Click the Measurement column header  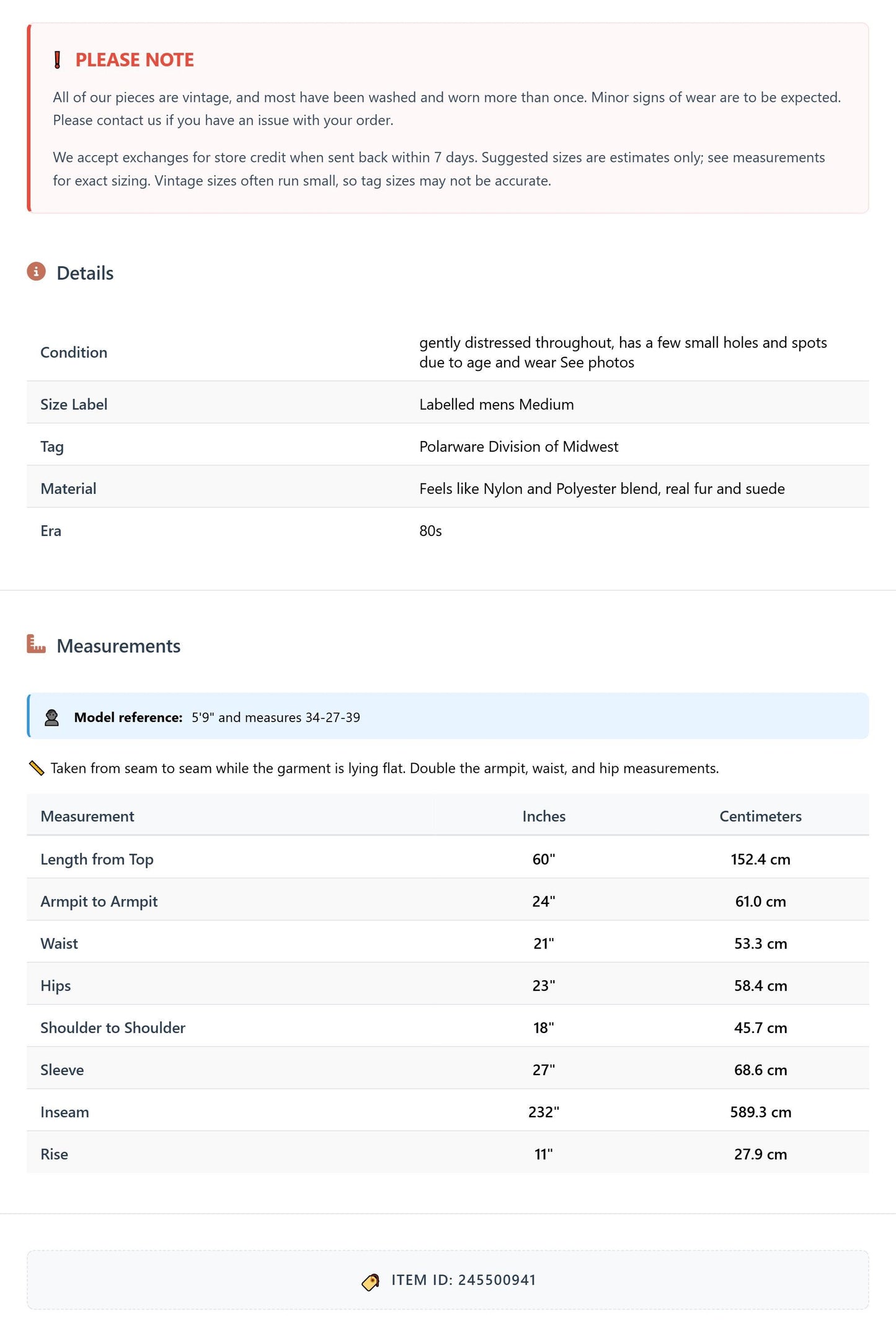pos(87,816)
